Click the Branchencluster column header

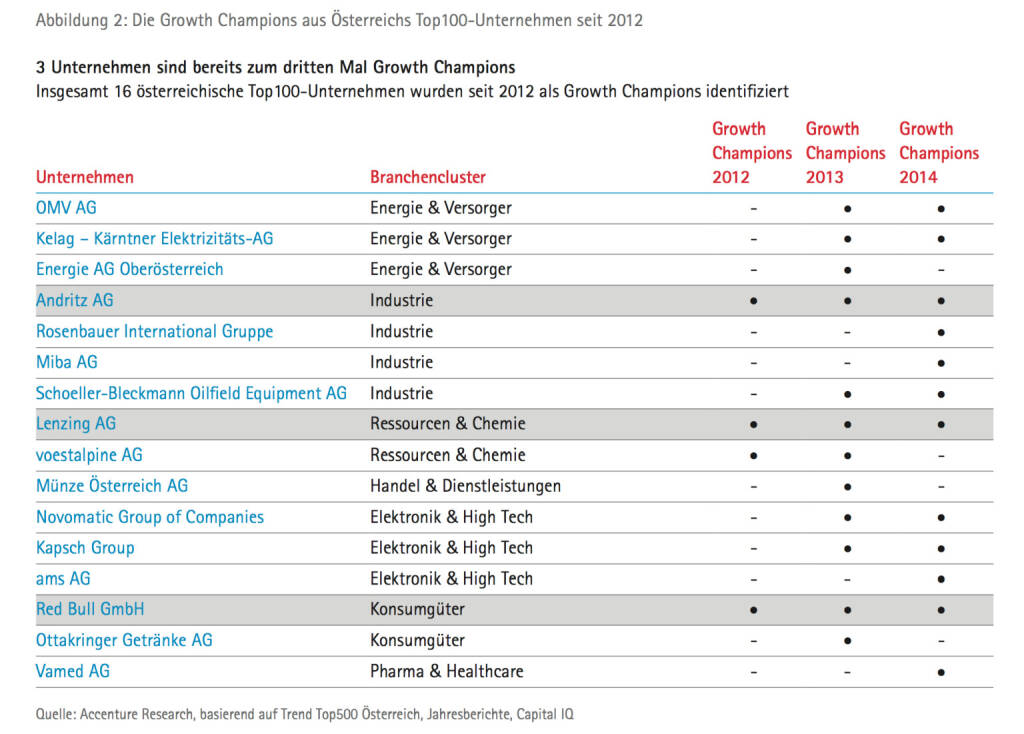click(428, 177)
